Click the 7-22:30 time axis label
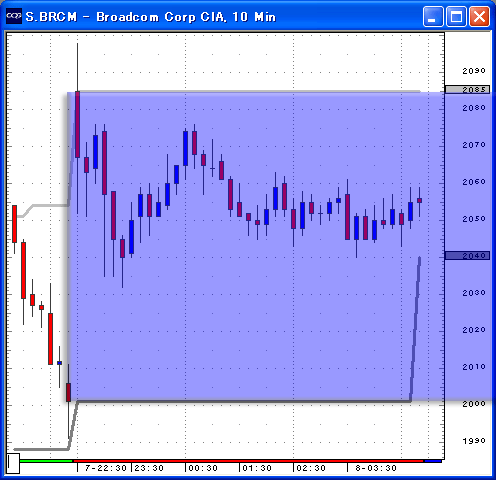 pyautogui.click(x=106, y=468)
